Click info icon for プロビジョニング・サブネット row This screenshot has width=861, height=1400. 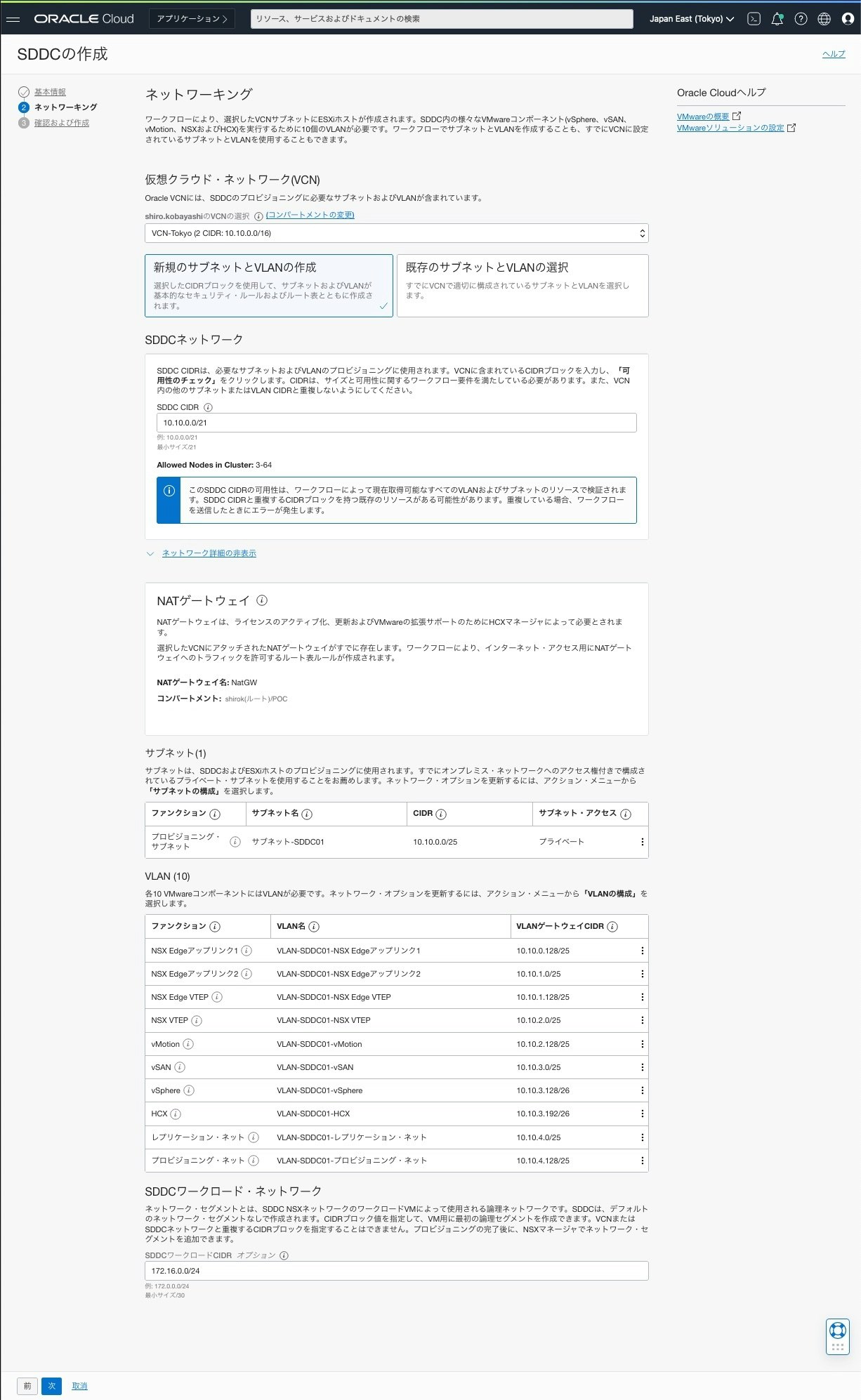[235, 842]
